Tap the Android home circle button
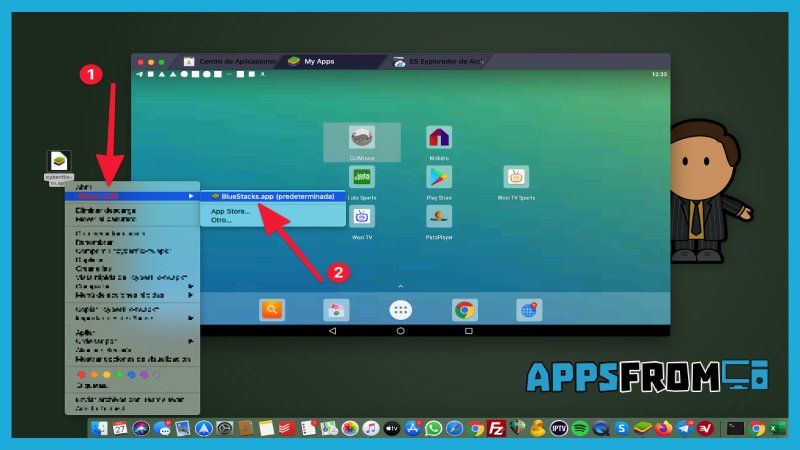 click(401, 331)
